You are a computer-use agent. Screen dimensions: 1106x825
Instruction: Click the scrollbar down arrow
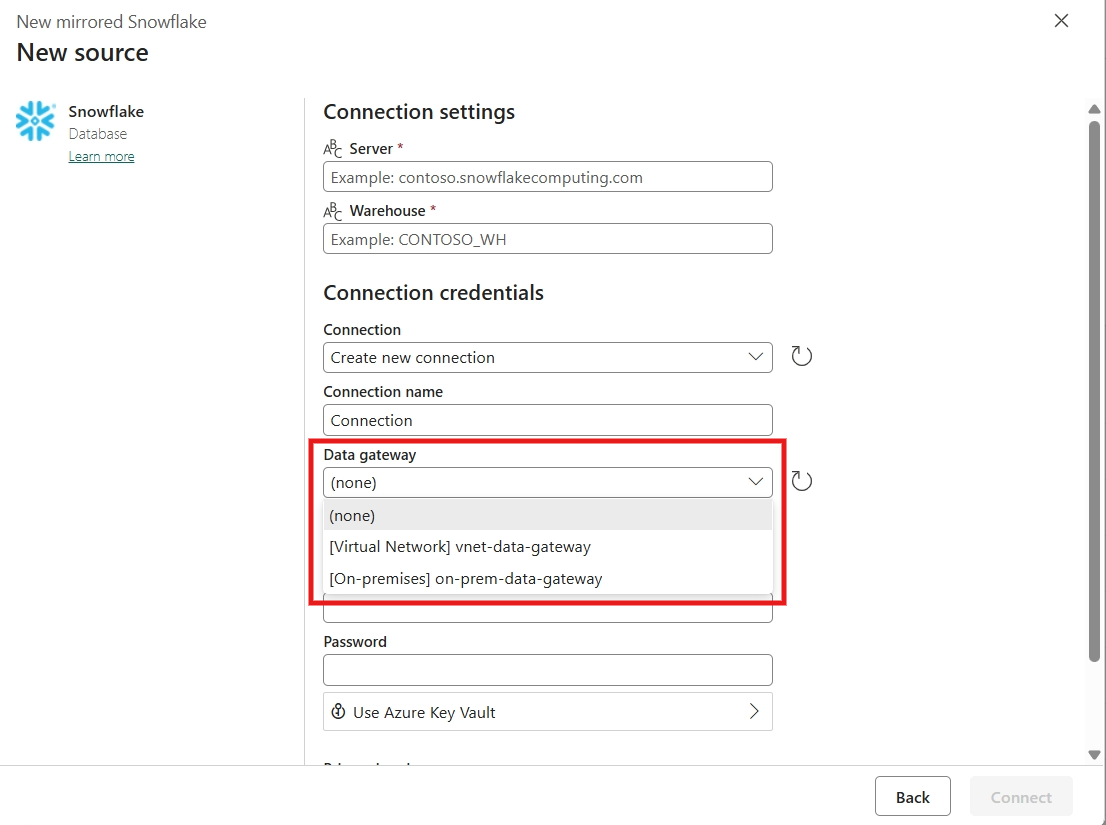tap(1095, 755)
